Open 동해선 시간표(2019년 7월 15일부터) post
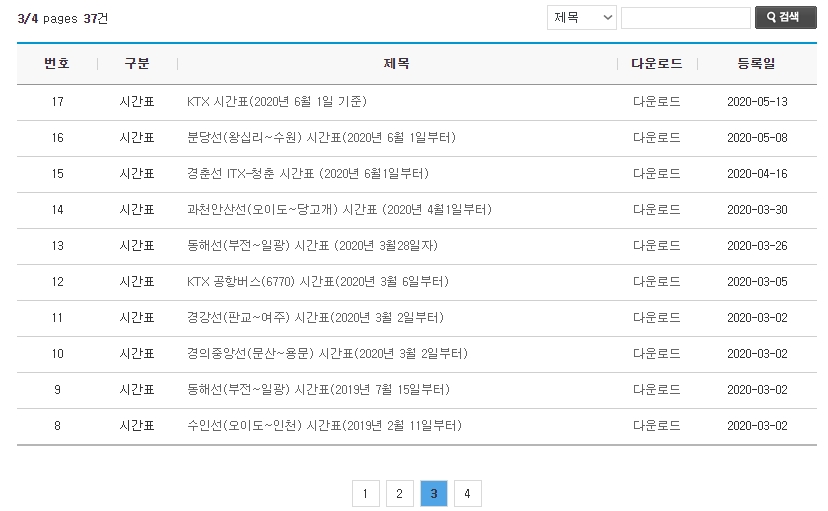 pyautogui.click(x=318, y=390)
